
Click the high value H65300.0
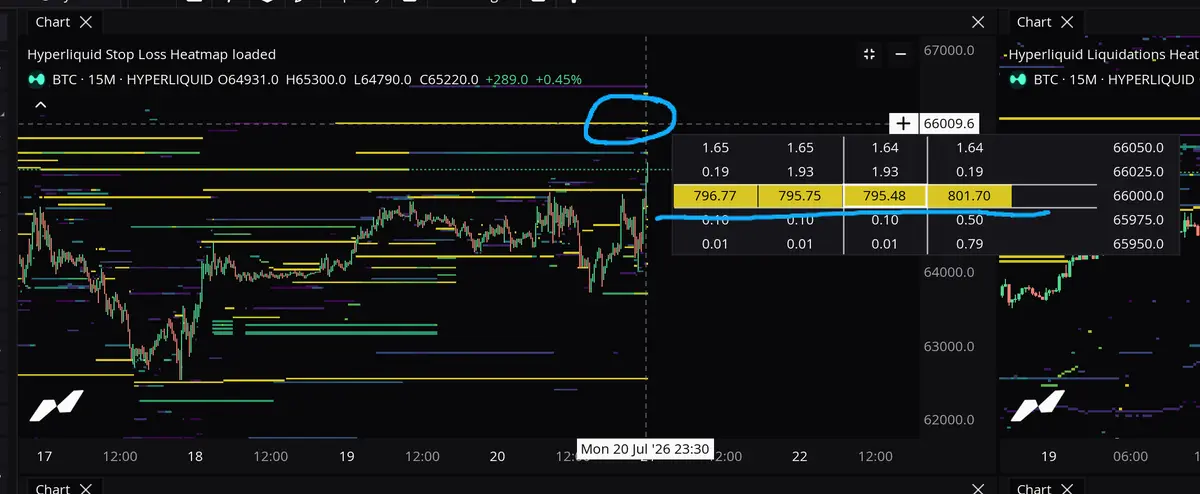click(316, 79)
